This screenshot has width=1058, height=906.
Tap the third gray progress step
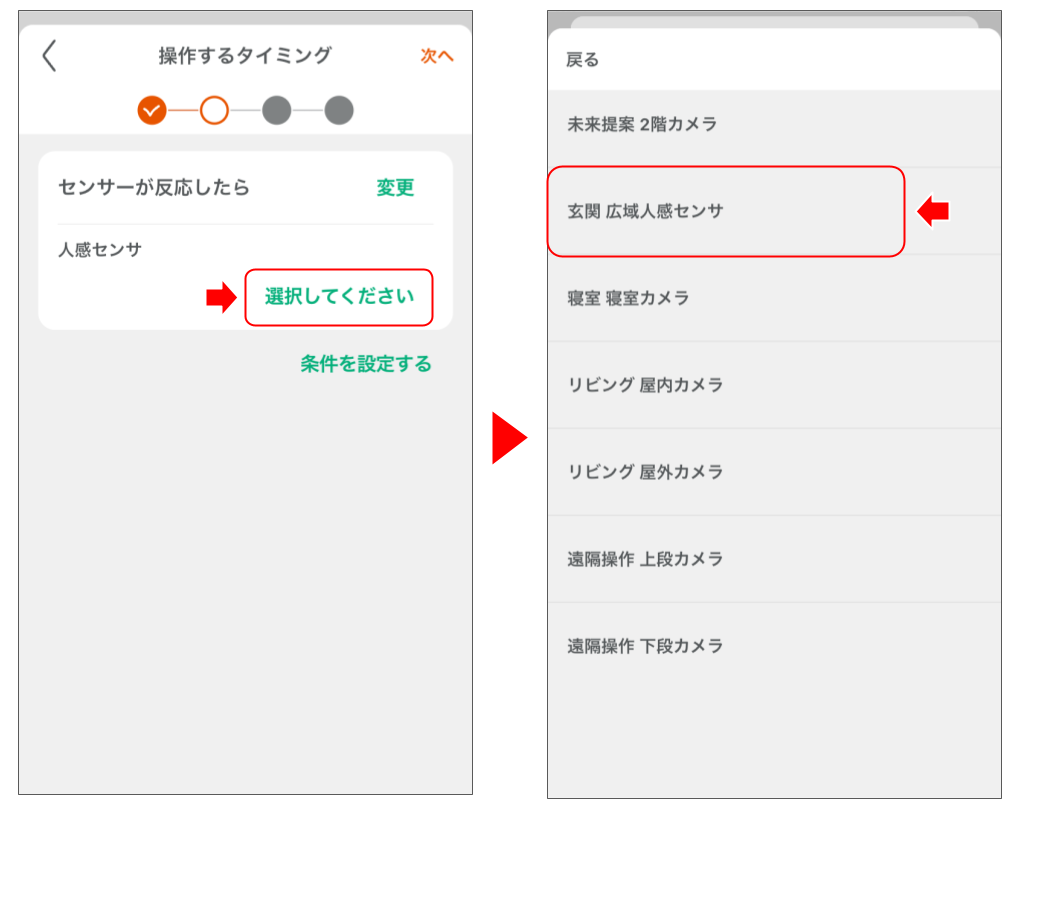(277, 110)
